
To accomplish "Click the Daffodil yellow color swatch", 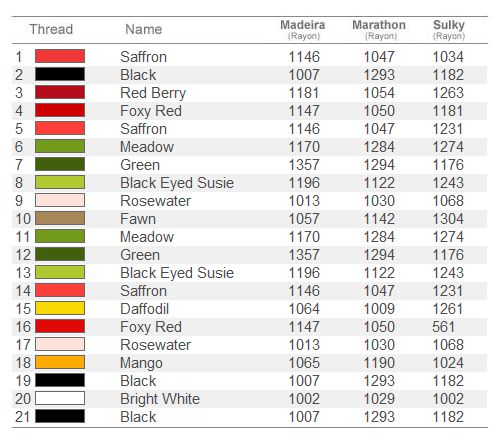I will tap(60, 308).
